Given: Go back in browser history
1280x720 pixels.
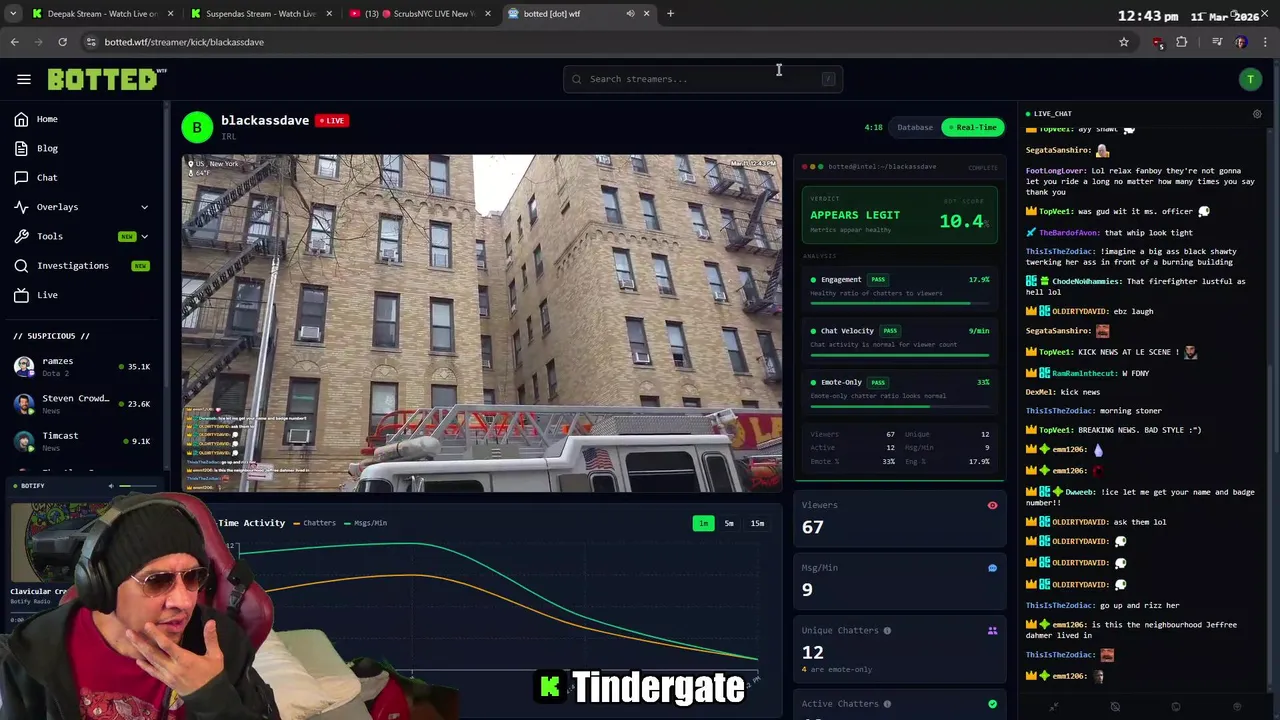Looking at the screenshot, I should click(x=14, y=42).
